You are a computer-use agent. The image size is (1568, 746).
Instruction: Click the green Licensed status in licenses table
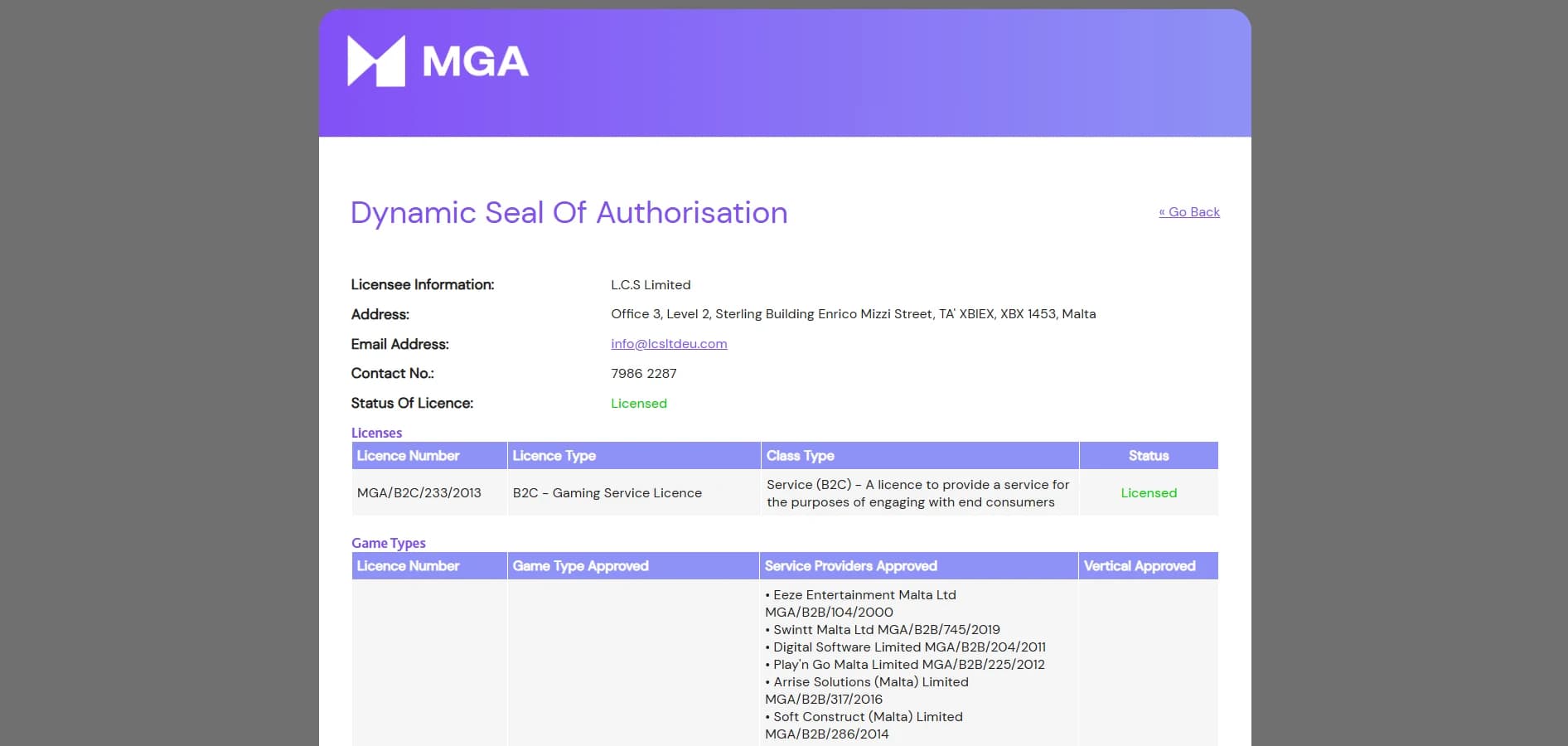point(1148,492)
